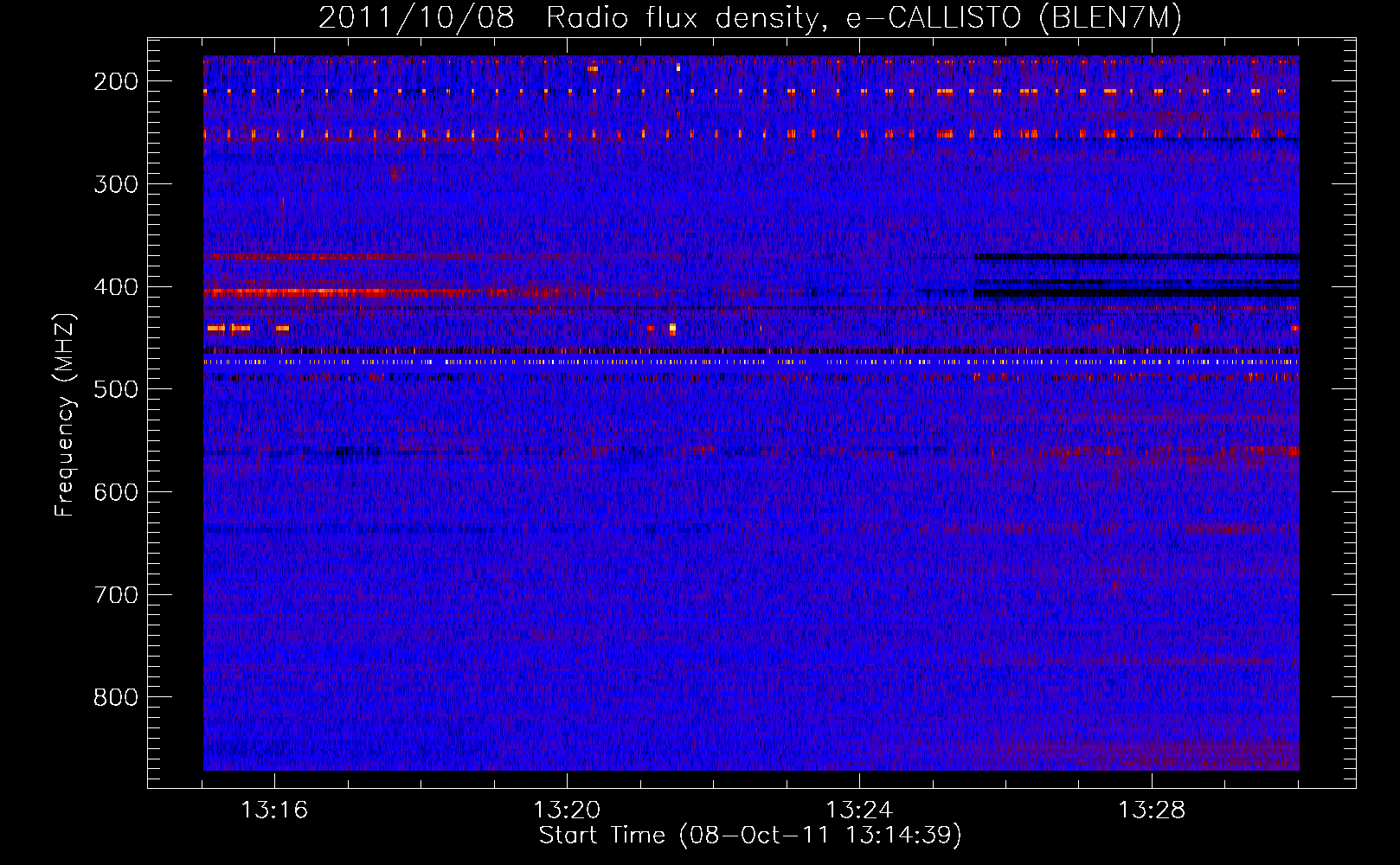Click the 400 frequency tick label
Screen dimensions: 1400x865
[116, 287]
